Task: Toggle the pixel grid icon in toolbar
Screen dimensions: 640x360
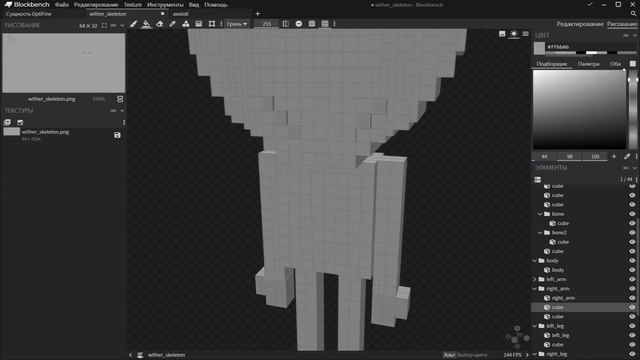Action: pyautogui.click(x=325, y=24)
